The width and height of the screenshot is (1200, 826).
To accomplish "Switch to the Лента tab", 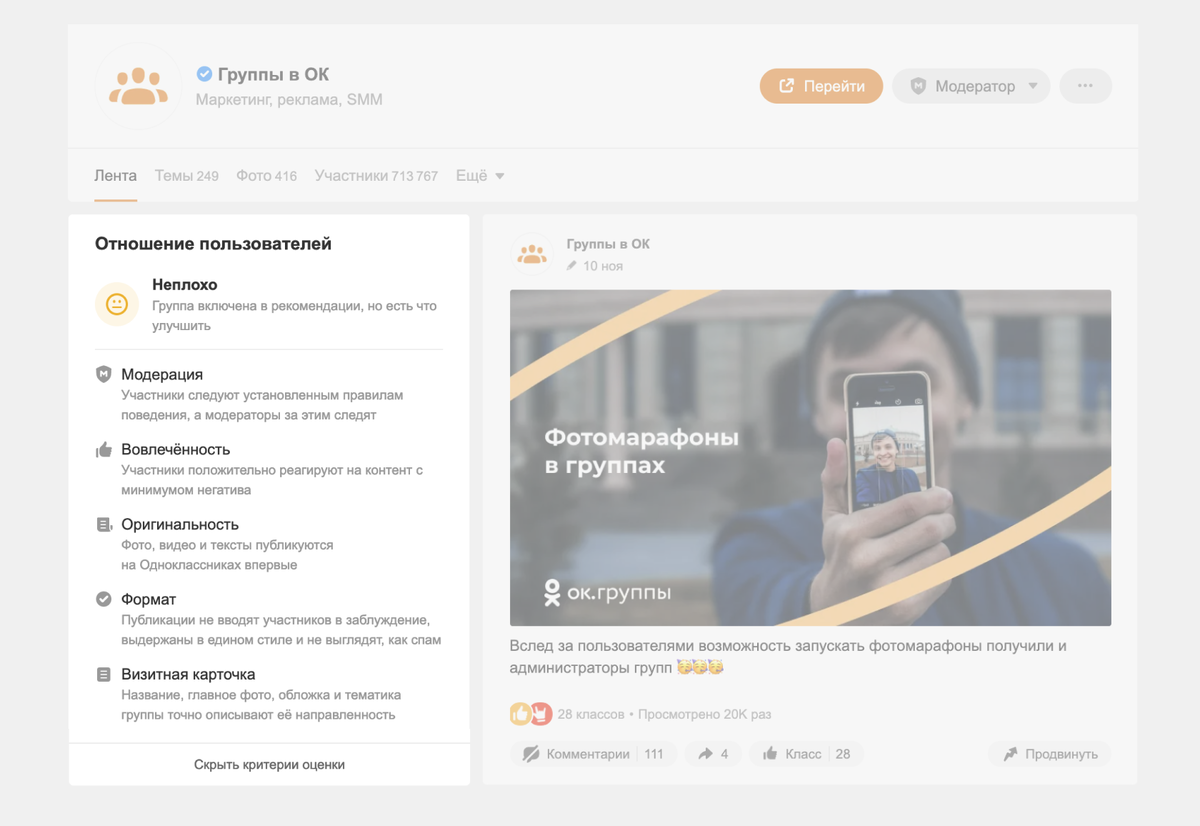I will coord(116,176).
